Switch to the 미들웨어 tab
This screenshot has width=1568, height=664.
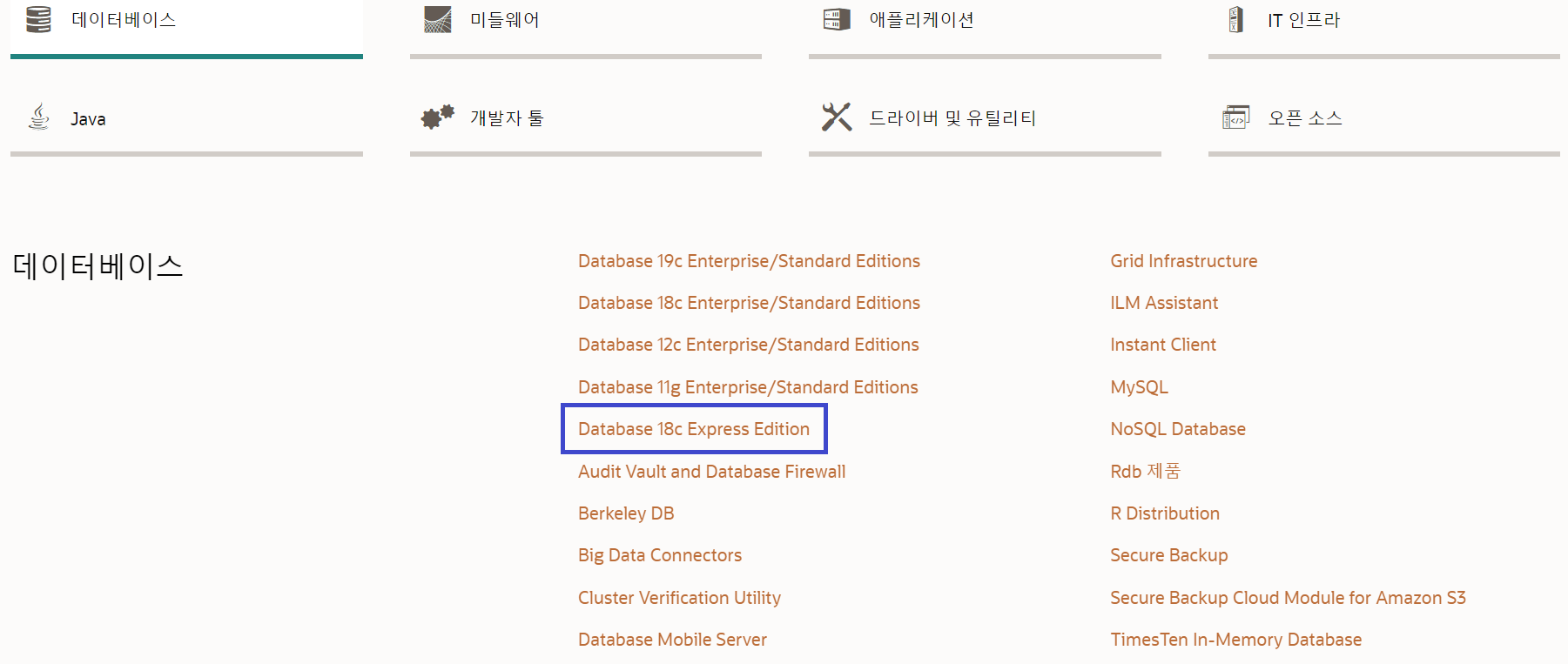(586, 28)
